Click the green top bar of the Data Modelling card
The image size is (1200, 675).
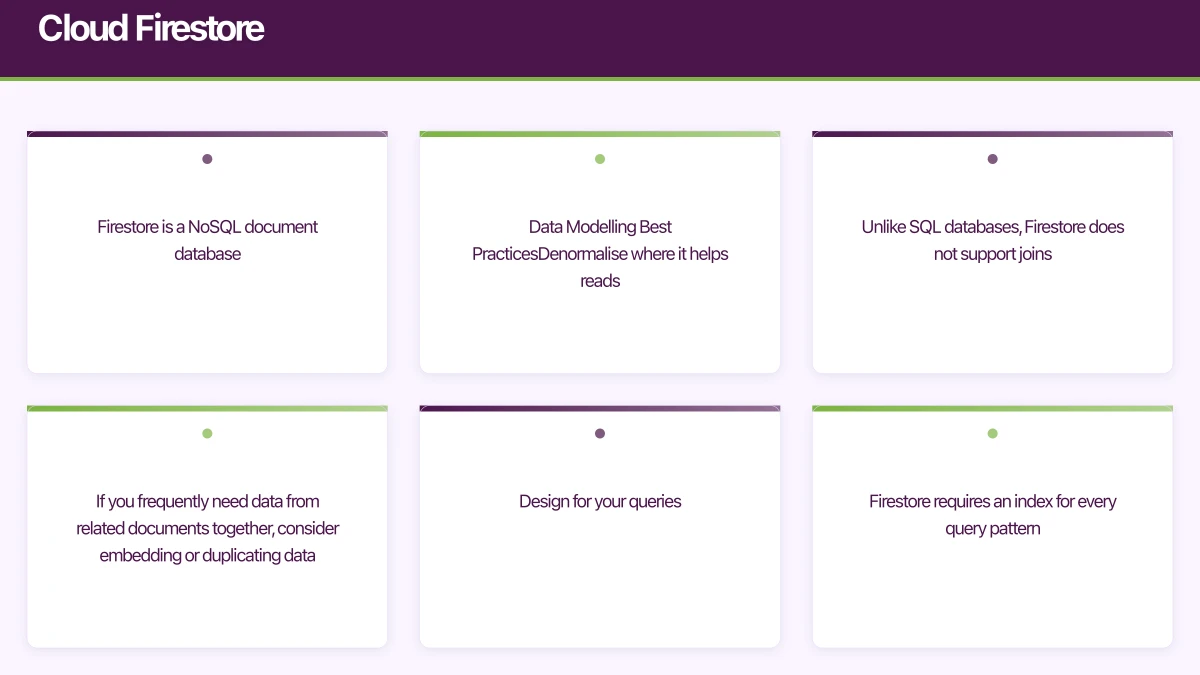(600, 134)
